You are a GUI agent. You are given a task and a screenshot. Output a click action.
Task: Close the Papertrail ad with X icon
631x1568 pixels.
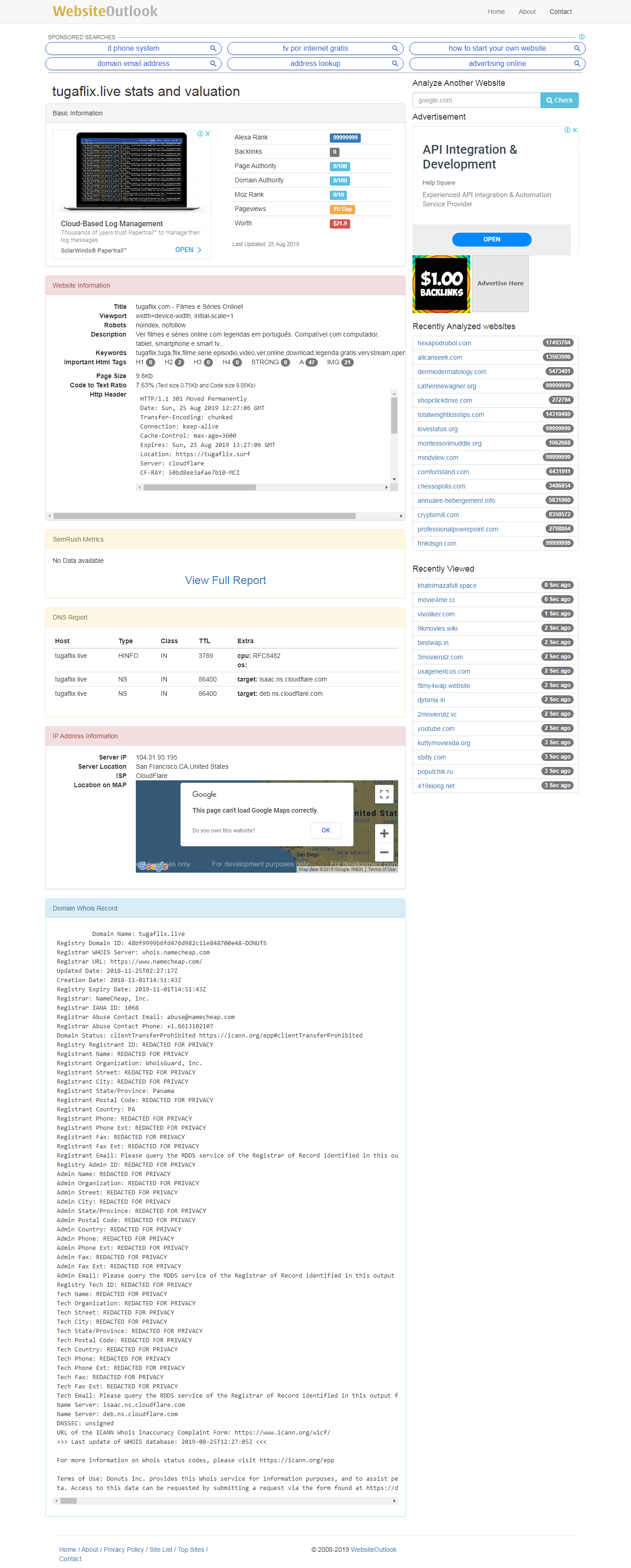click(x=208, y=134)
